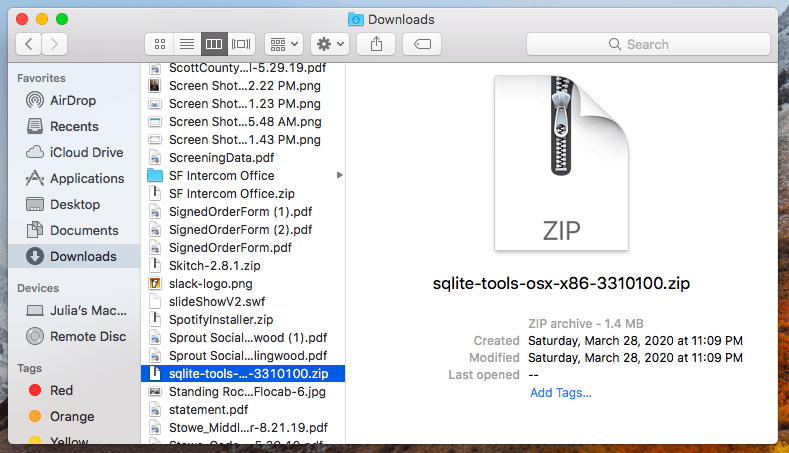The image size is (789, 453).
Task: Switch to icon view
Action: click(x=159, y=44)
